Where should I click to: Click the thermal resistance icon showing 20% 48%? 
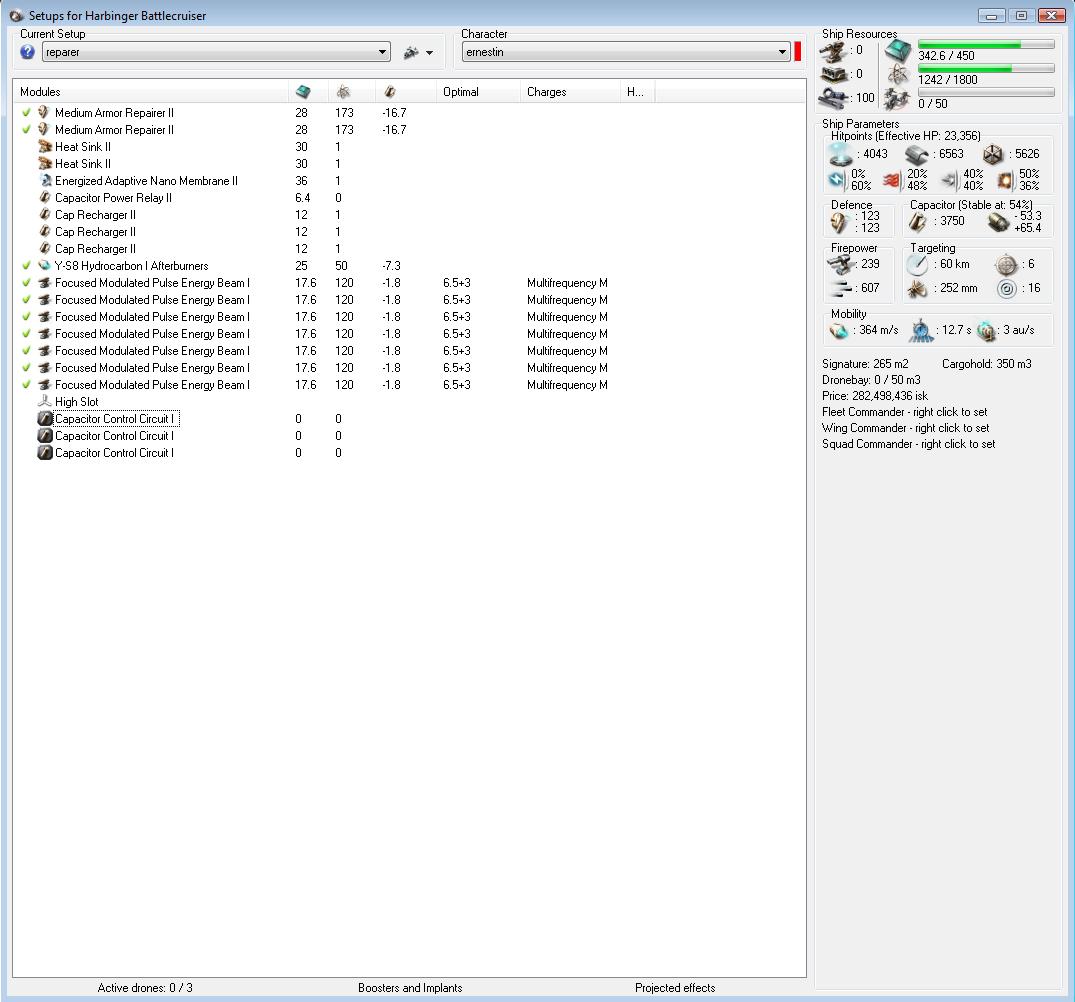point(892,180)
